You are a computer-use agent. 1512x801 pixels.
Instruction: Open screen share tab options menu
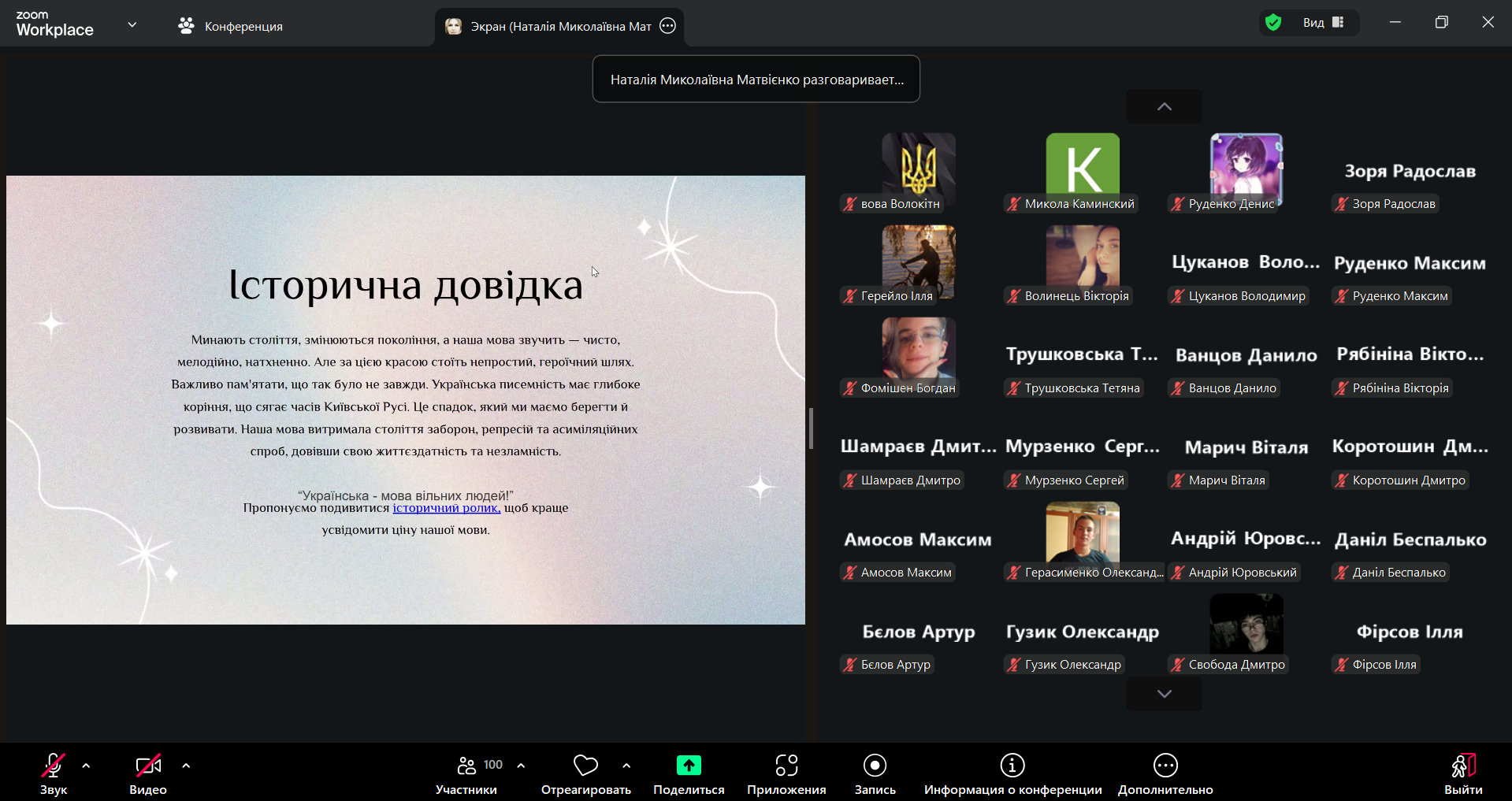pyautogui.click(x=668, y=26)
